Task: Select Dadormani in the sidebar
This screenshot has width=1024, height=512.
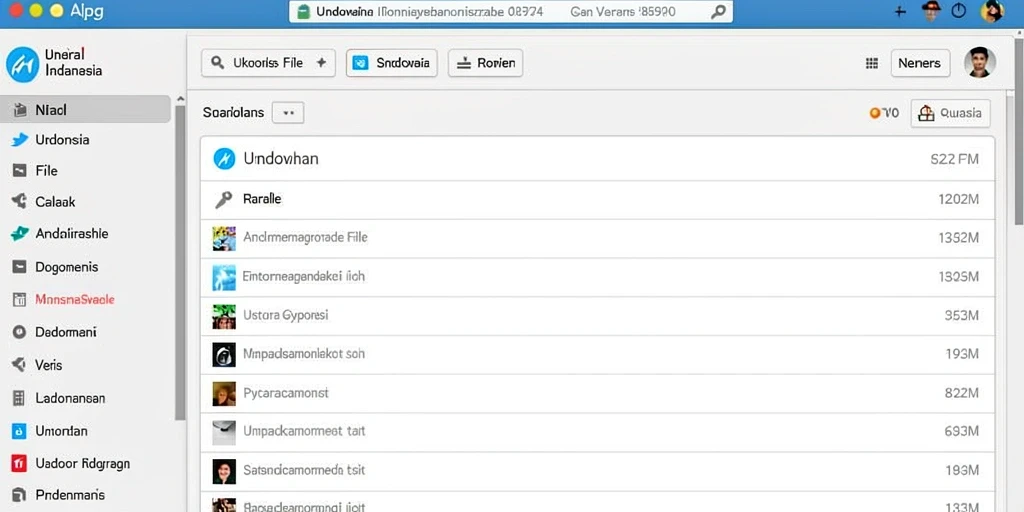Action: 65,332
